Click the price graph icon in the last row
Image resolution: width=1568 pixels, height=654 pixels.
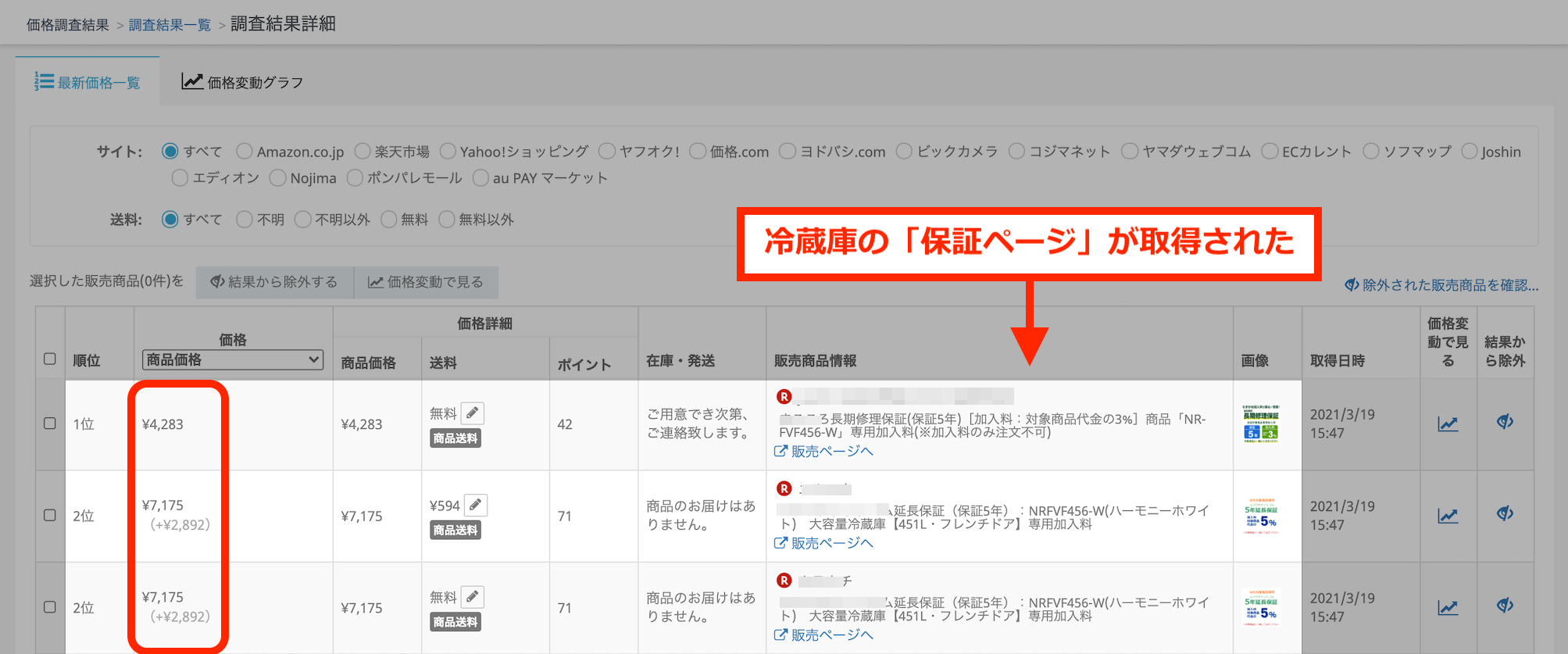click(x=1447, y=608)
